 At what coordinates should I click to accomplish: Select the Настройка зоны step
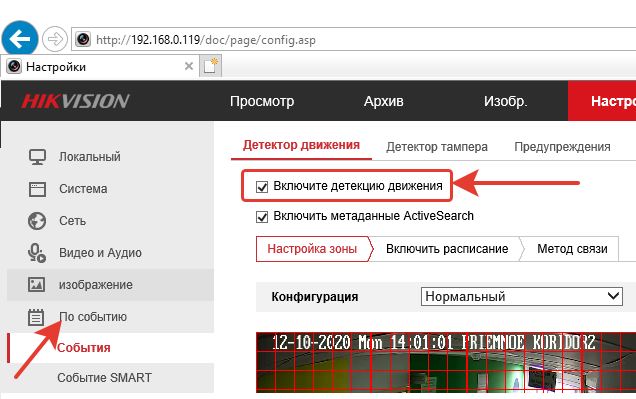point(312,249)
